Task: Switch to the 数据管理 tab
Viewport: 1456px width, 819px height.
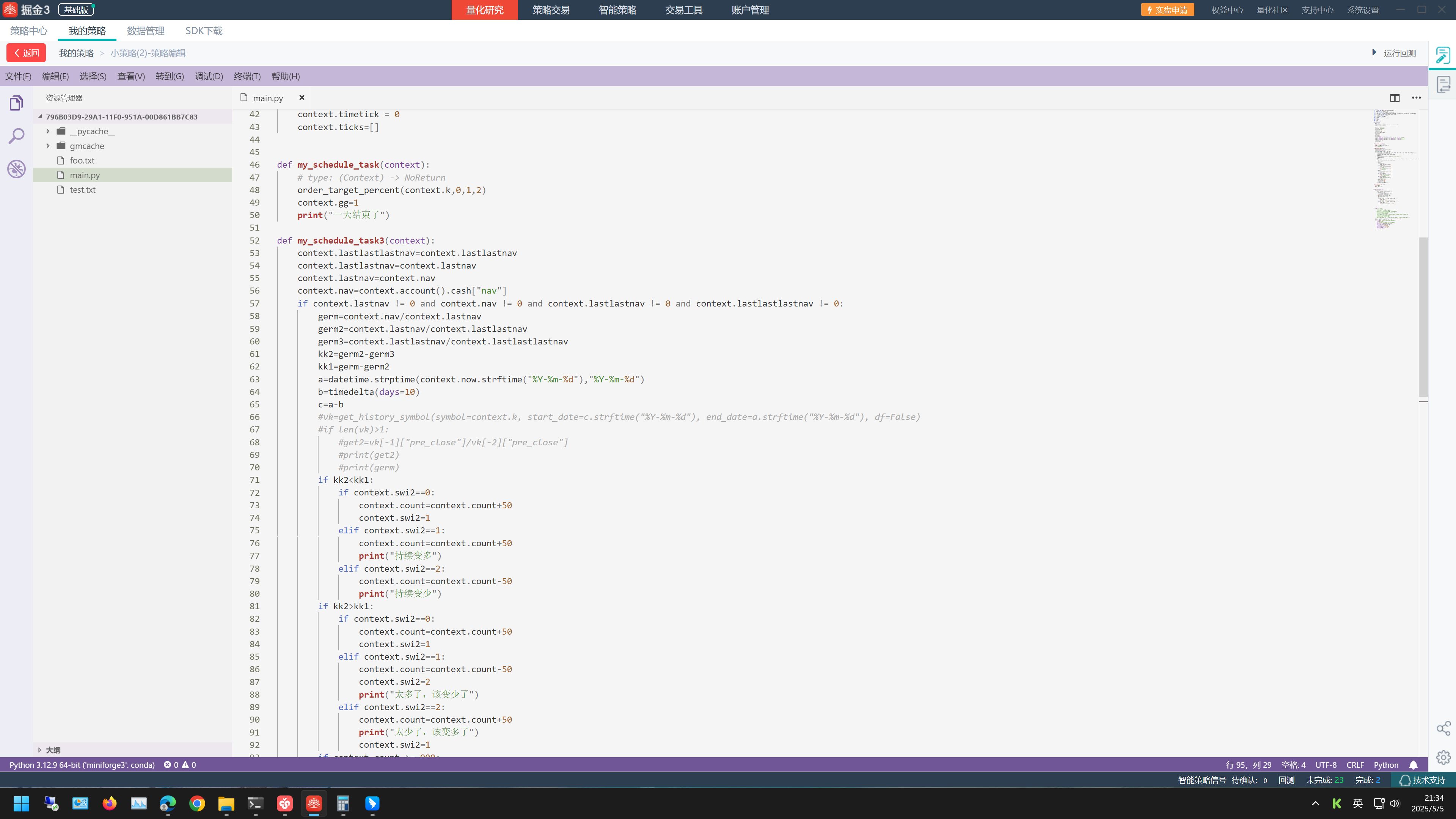Action: coord(145,31)
